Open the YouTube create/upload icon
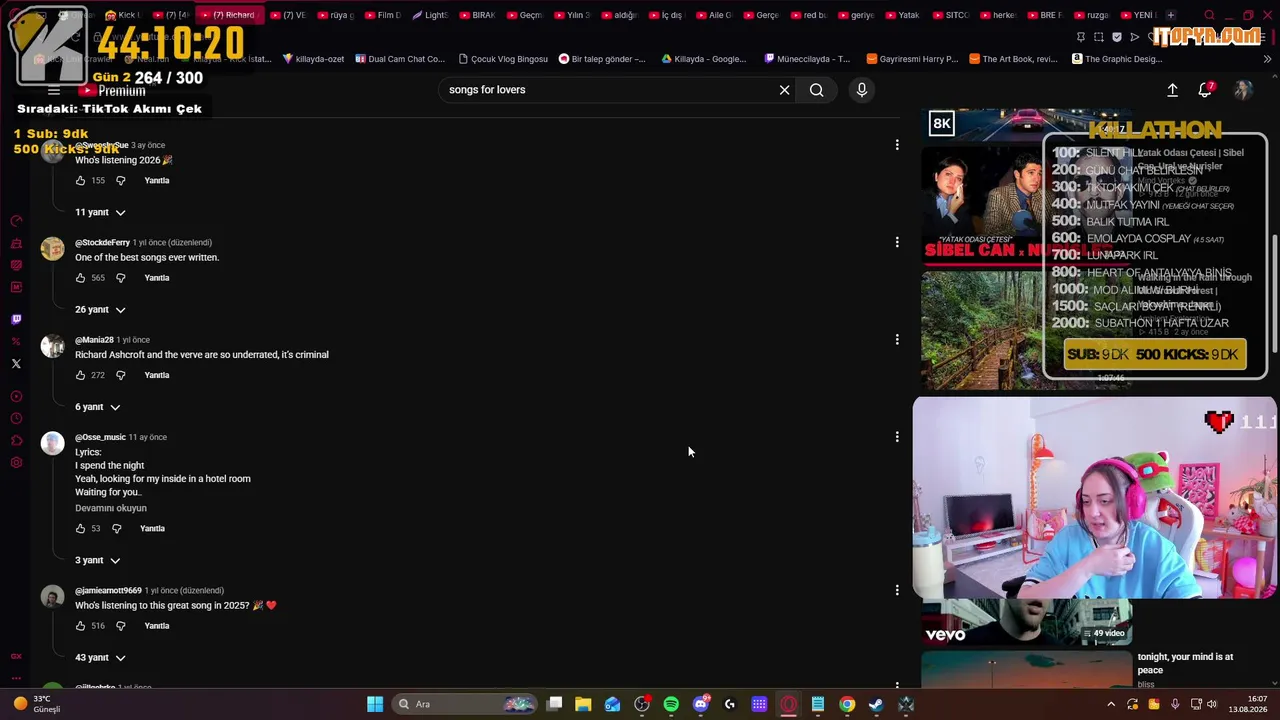 1172,90
